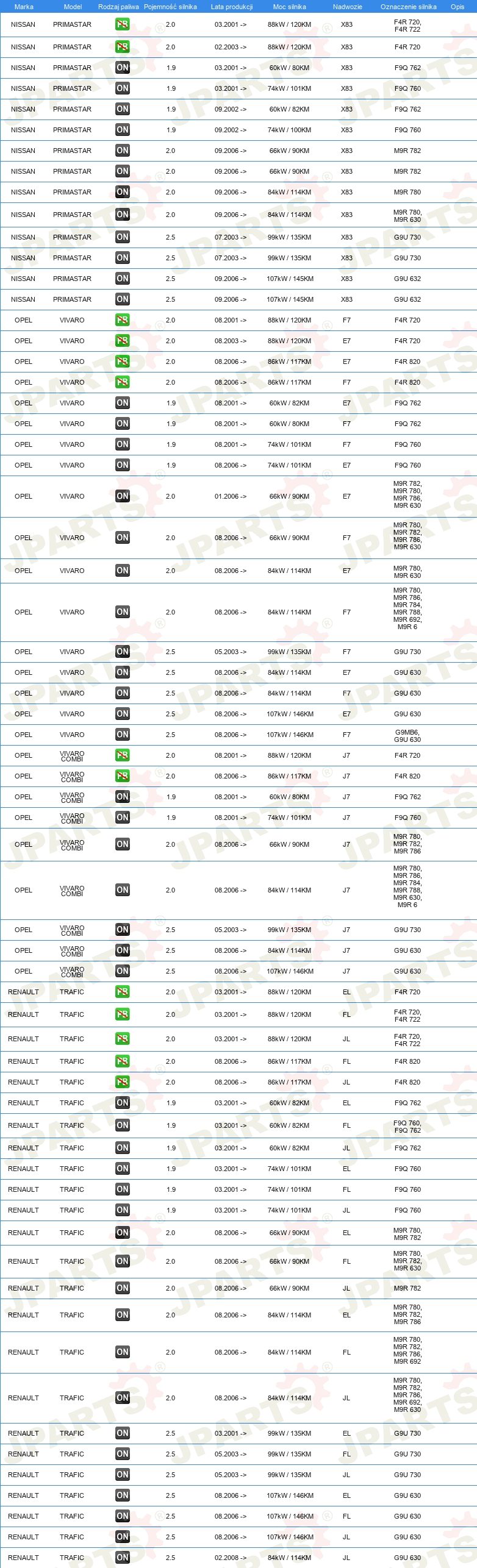Click ON icon in Vivaro Combi 60kW / 80KM row
This screenshot has height=1568, width=477.
[123, 797]
